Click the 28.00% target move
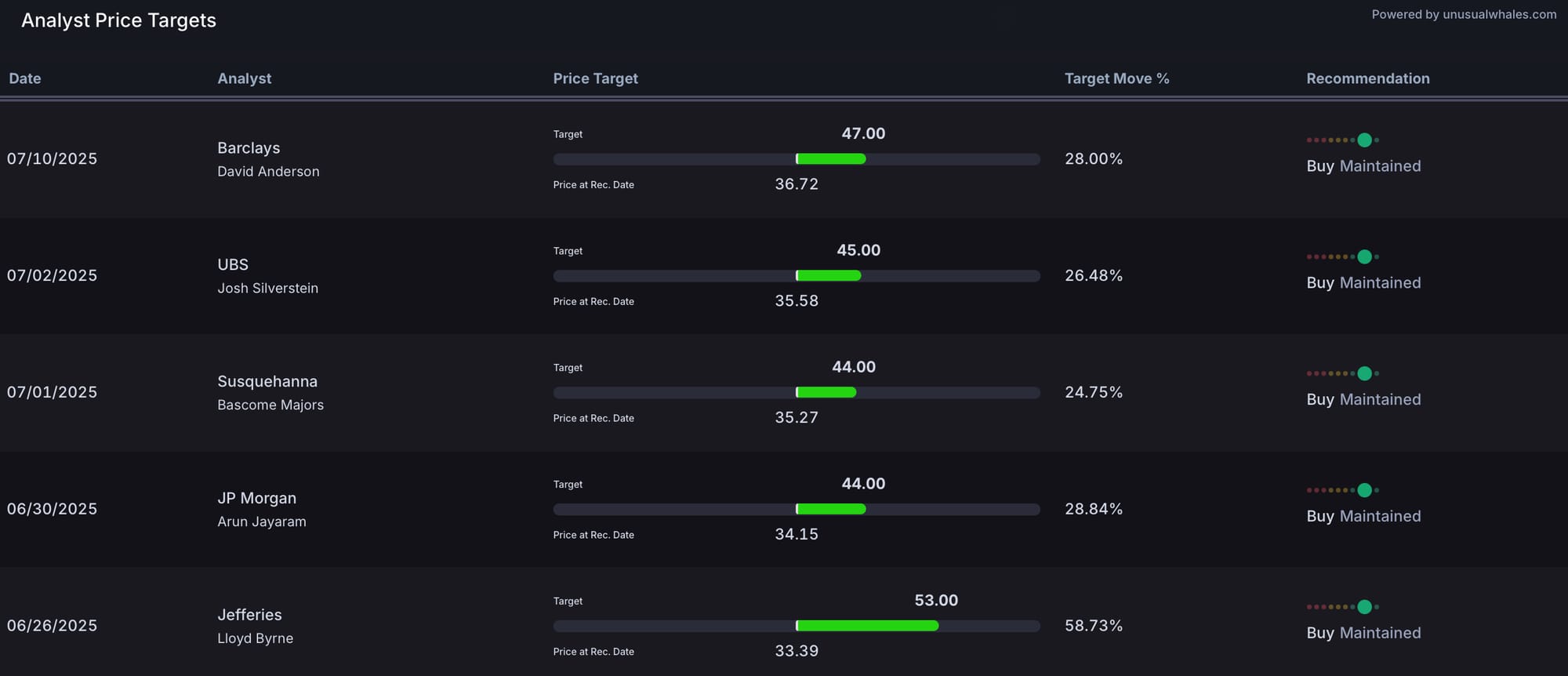 [1094, 159]
